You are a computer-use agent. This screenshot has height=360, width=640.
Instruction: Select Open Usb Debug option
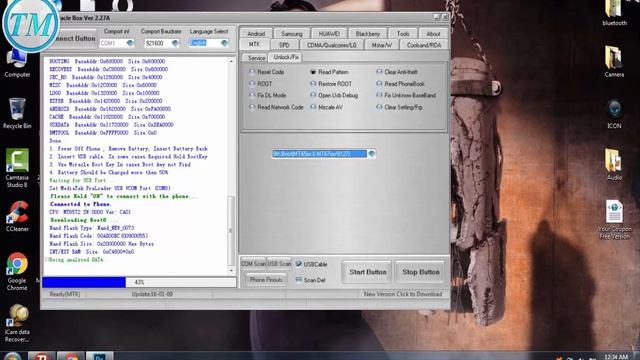(313, 95)
